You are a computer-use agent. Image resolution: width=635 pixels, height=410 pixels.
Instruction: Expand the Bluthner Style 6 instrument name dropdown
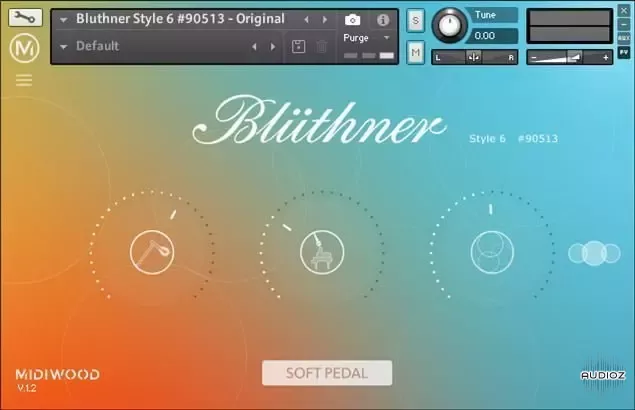coord(63,20)
